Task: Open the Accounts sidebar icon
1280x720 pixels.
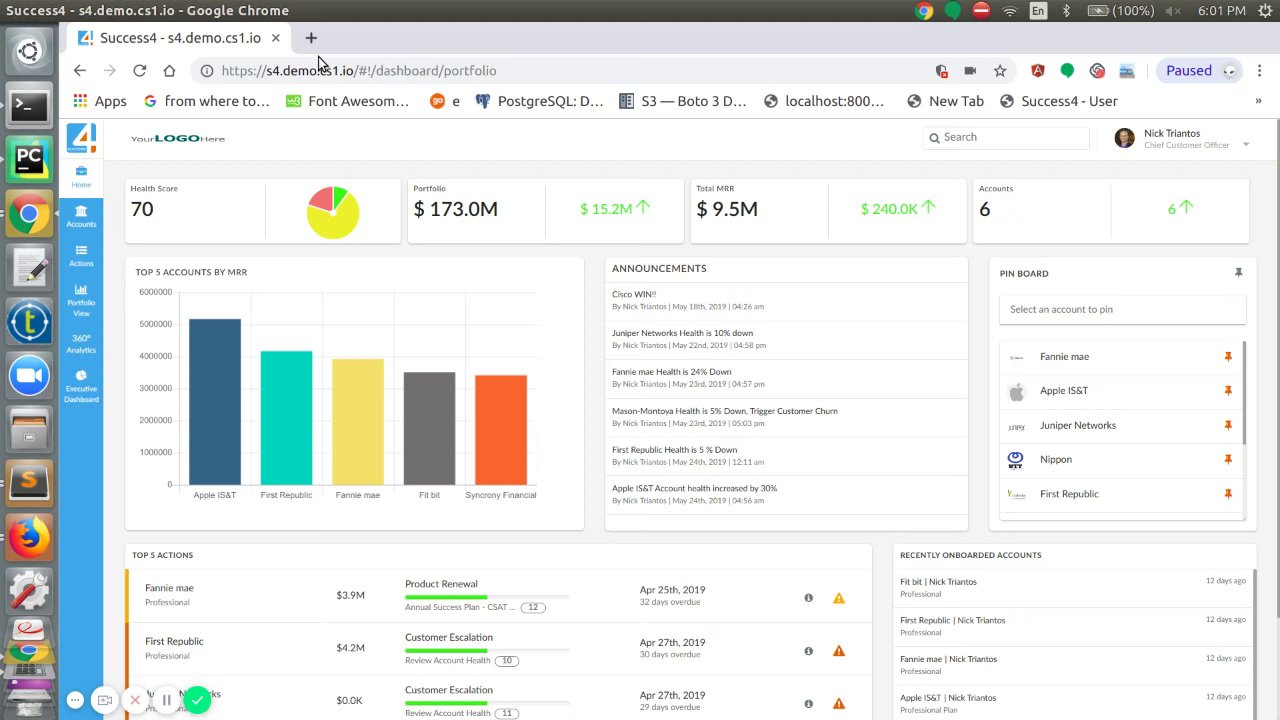Action: coord(81,216)
